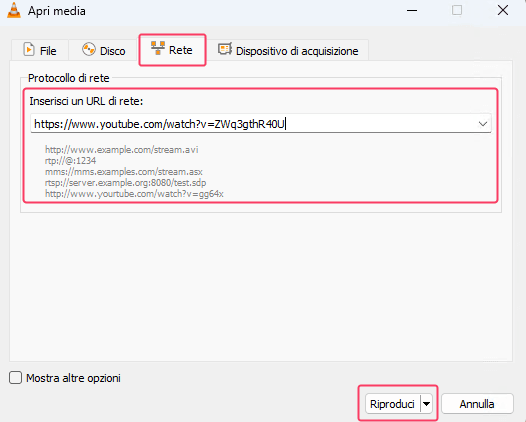Image resolution: width=526 pixels, height=422 pixels.
Task: Click example text 'rtp://@:1234'
Action: pos(70,161)
